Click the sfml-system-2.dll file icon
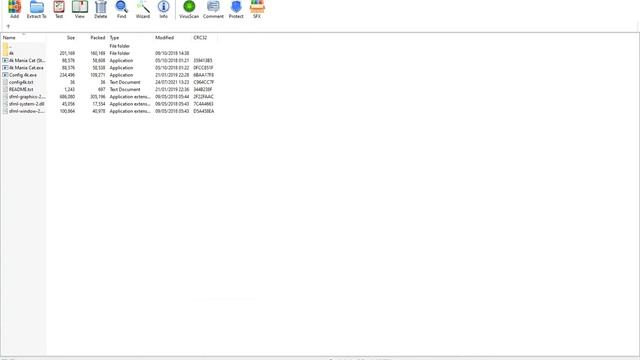This screenshot has height=360, width=640. click(x=5, y=104)
